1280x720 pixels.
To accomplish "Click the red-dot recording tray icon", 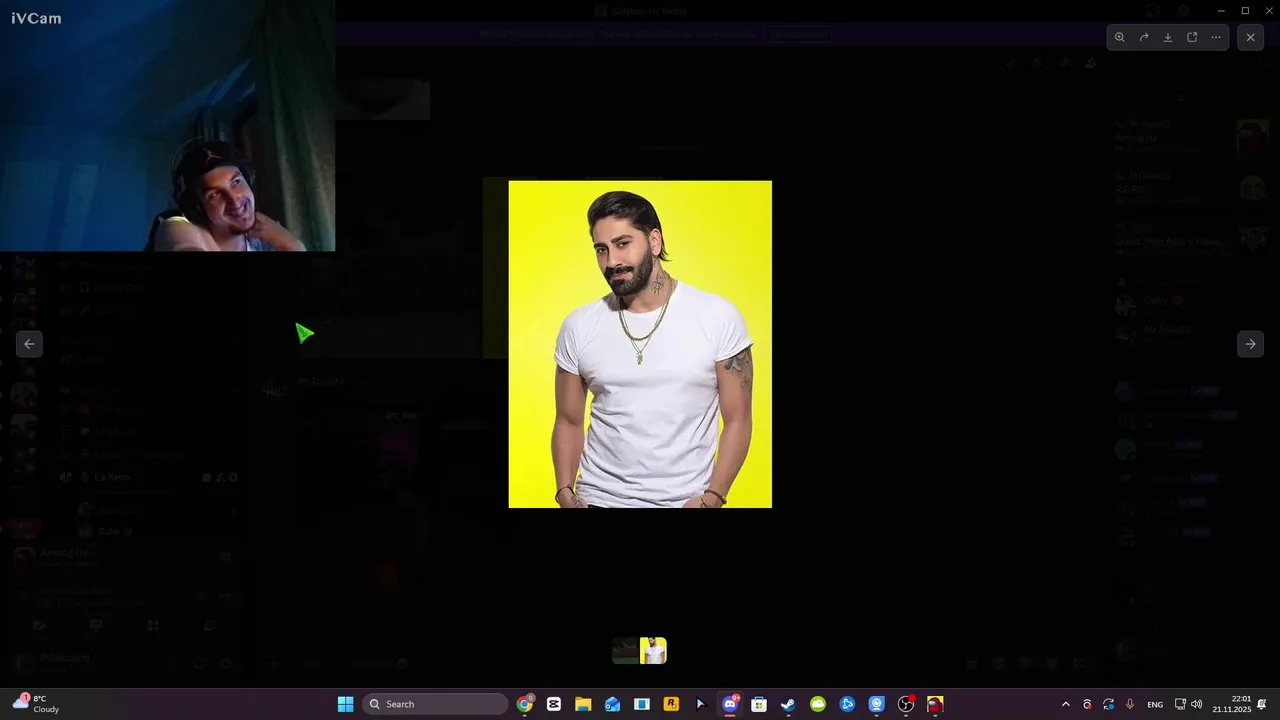I will (1087, 704).
